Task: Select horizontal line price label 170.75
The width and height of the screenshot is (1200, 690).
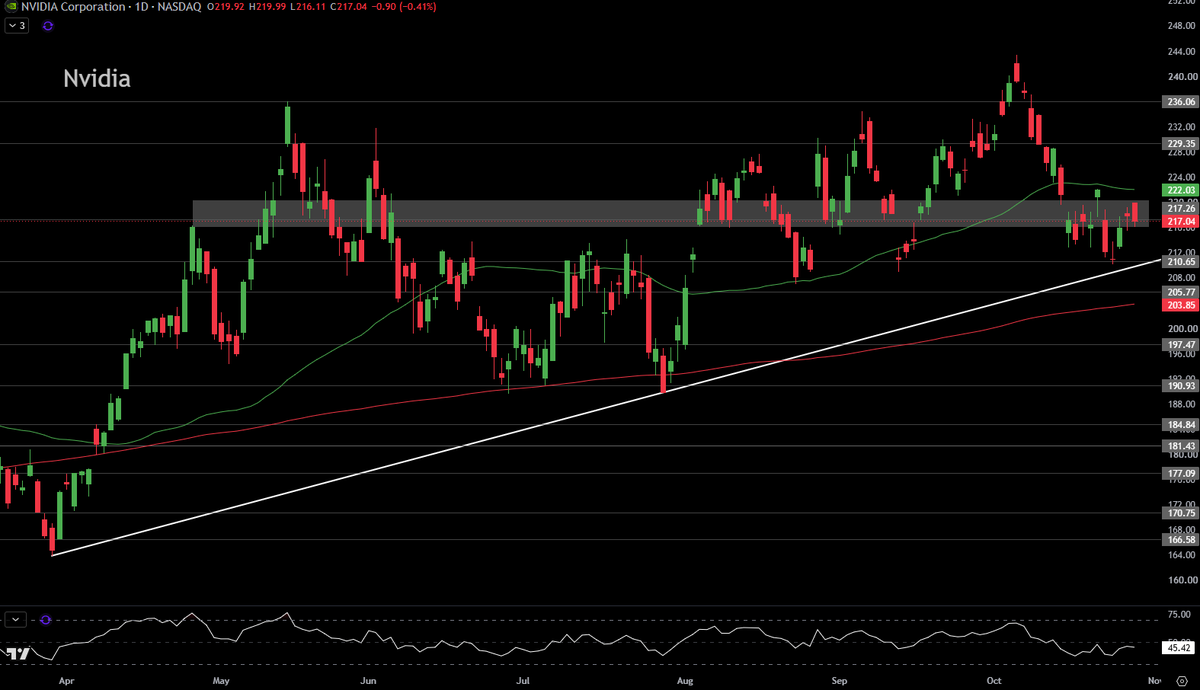Action: [x=1181, y=513]
